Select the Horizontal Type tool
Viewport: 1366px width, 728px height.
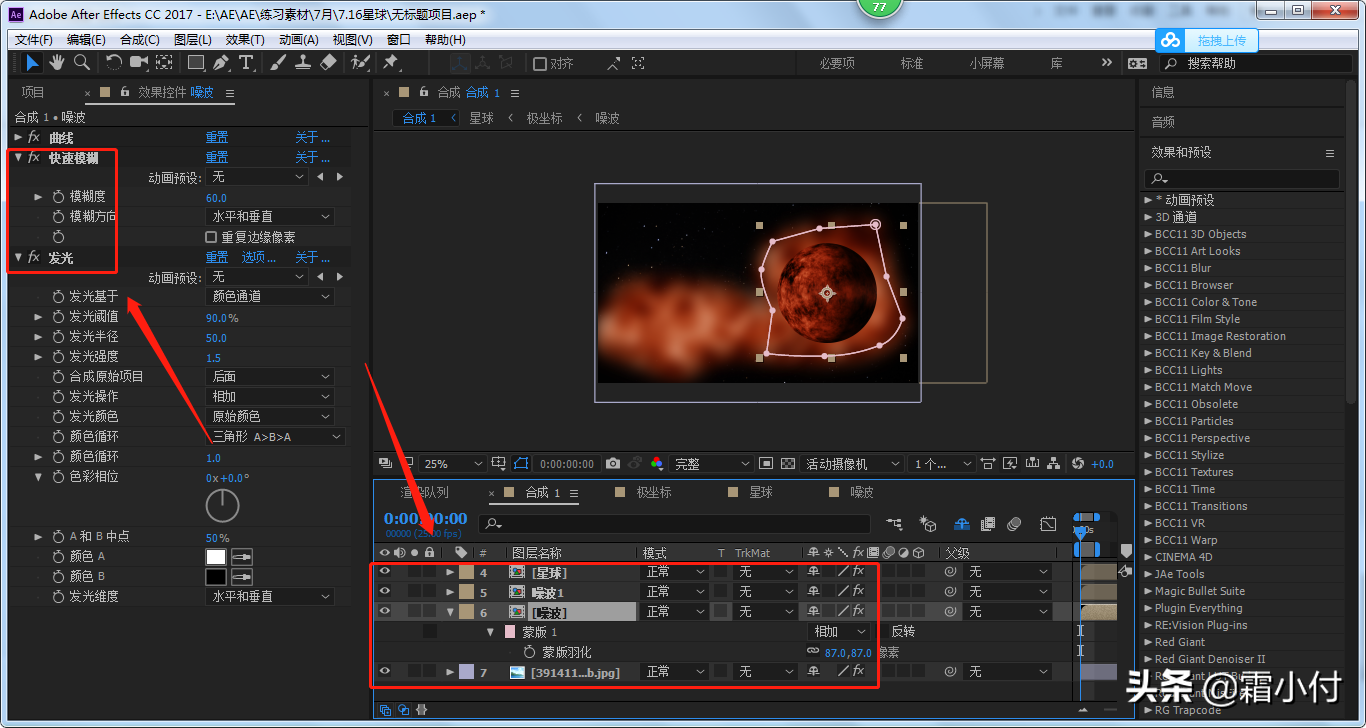coord(246,63)
